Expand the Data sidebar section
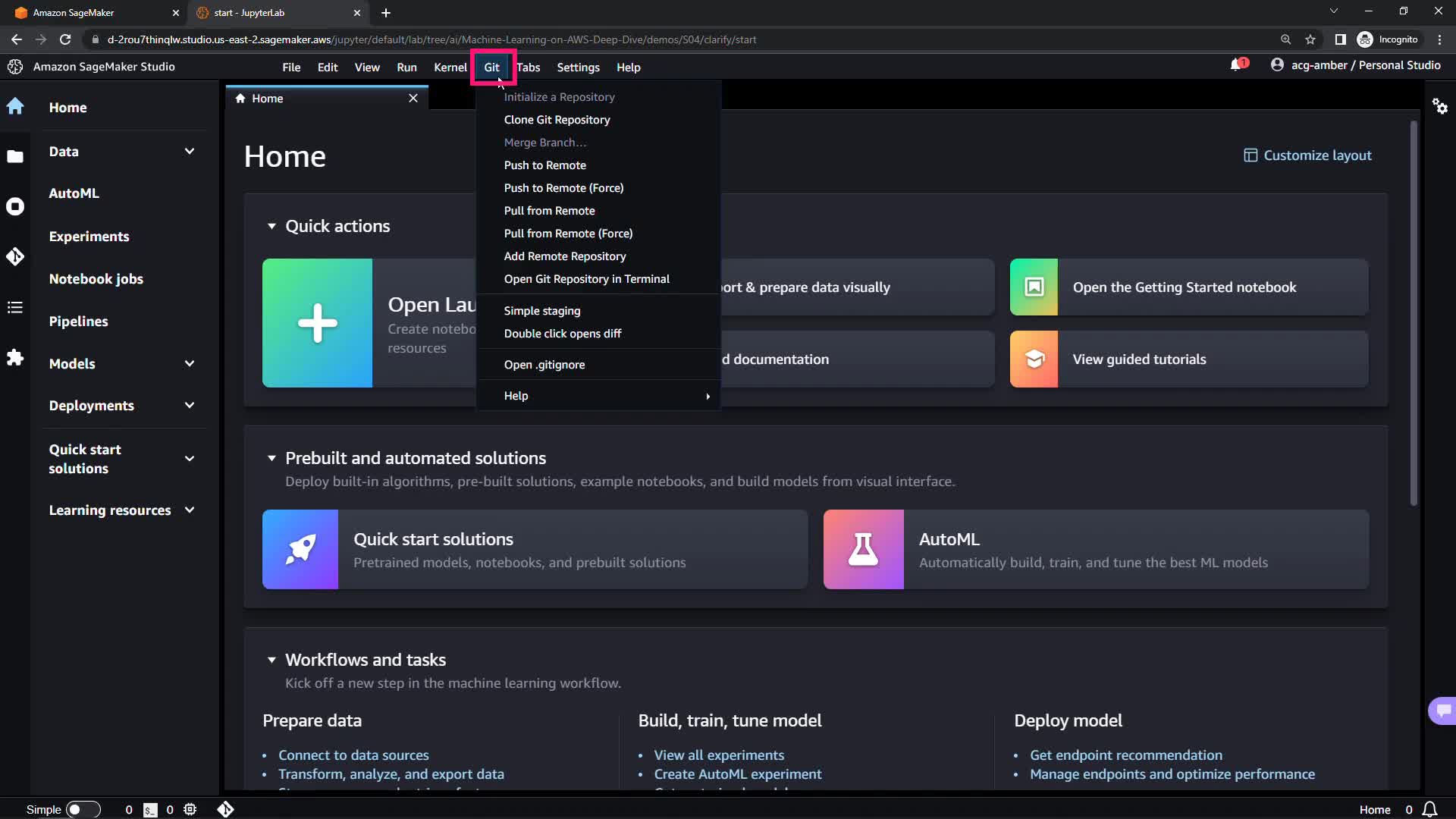Image resolution: width=1456 pixels, height=819 pixels. (190, 152)
